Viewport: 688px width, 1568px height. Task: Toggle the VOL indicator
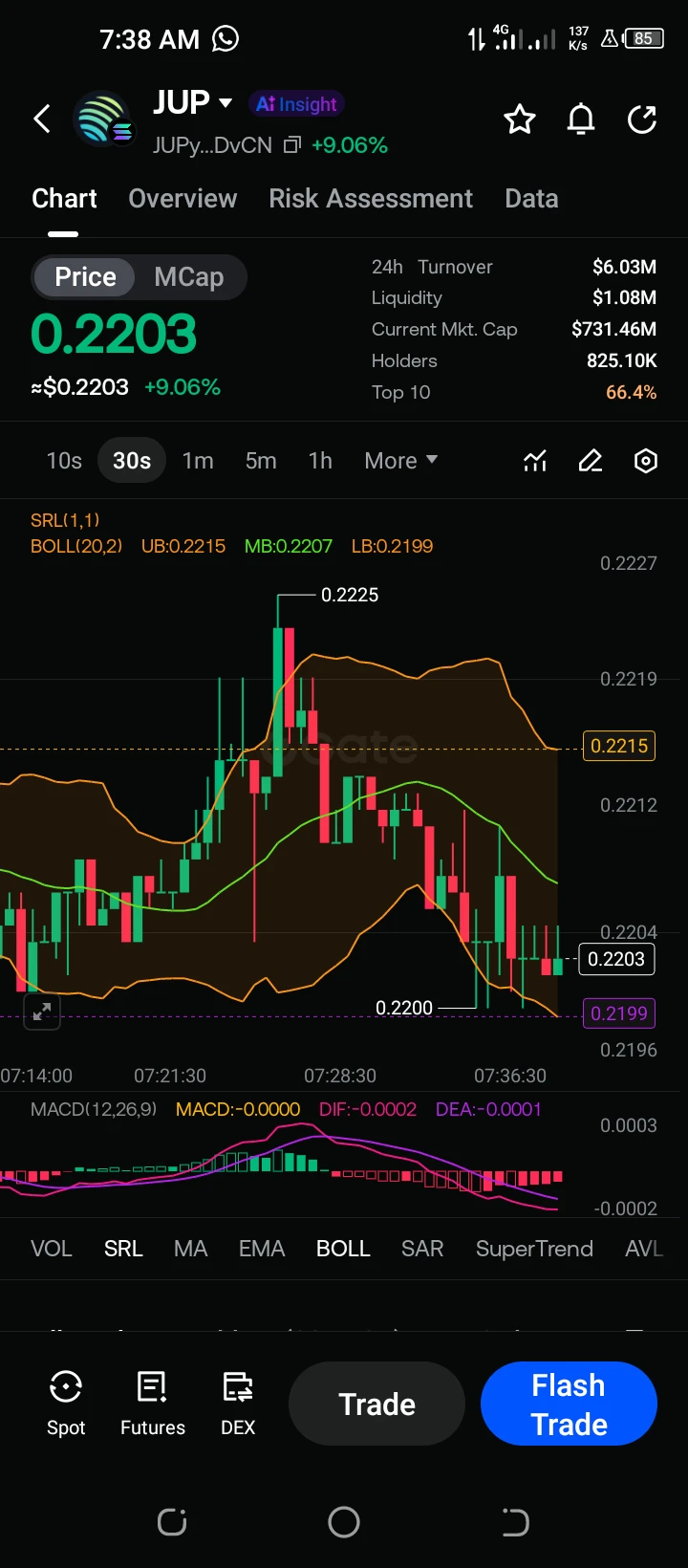[x=52, y=1249]
